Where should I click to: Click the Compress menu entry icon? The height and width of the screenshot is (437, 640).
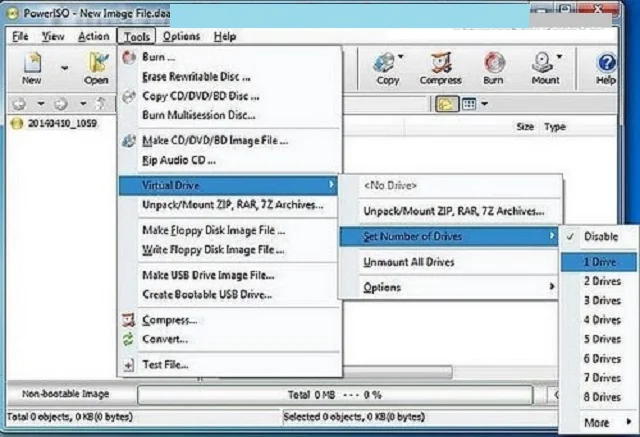tap(129, 320)
